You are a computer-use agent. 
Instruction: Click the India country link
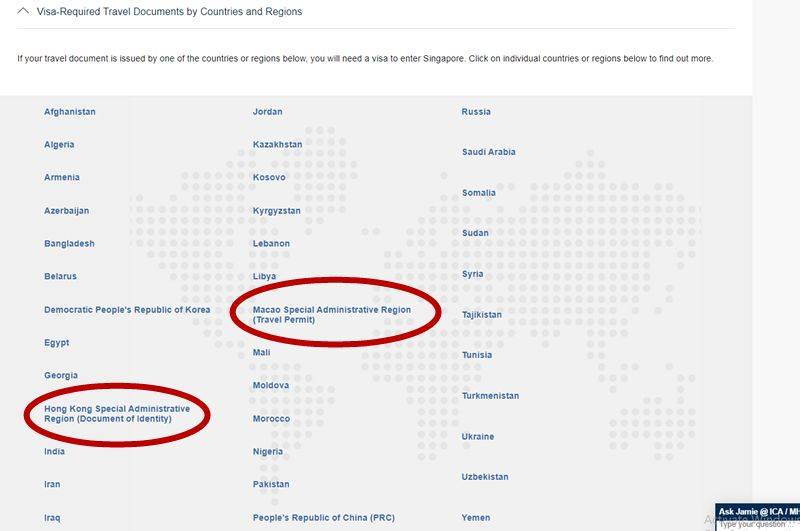54,452
